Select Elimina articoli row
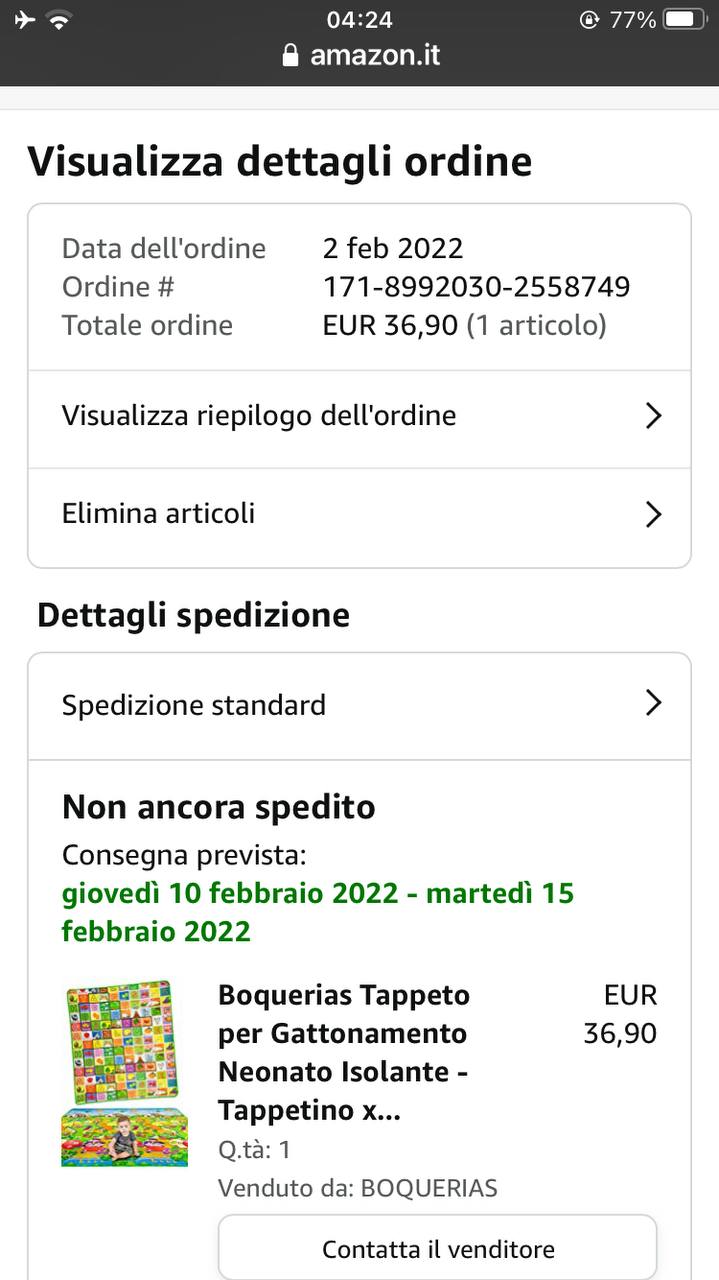 (x=159, y=514)
